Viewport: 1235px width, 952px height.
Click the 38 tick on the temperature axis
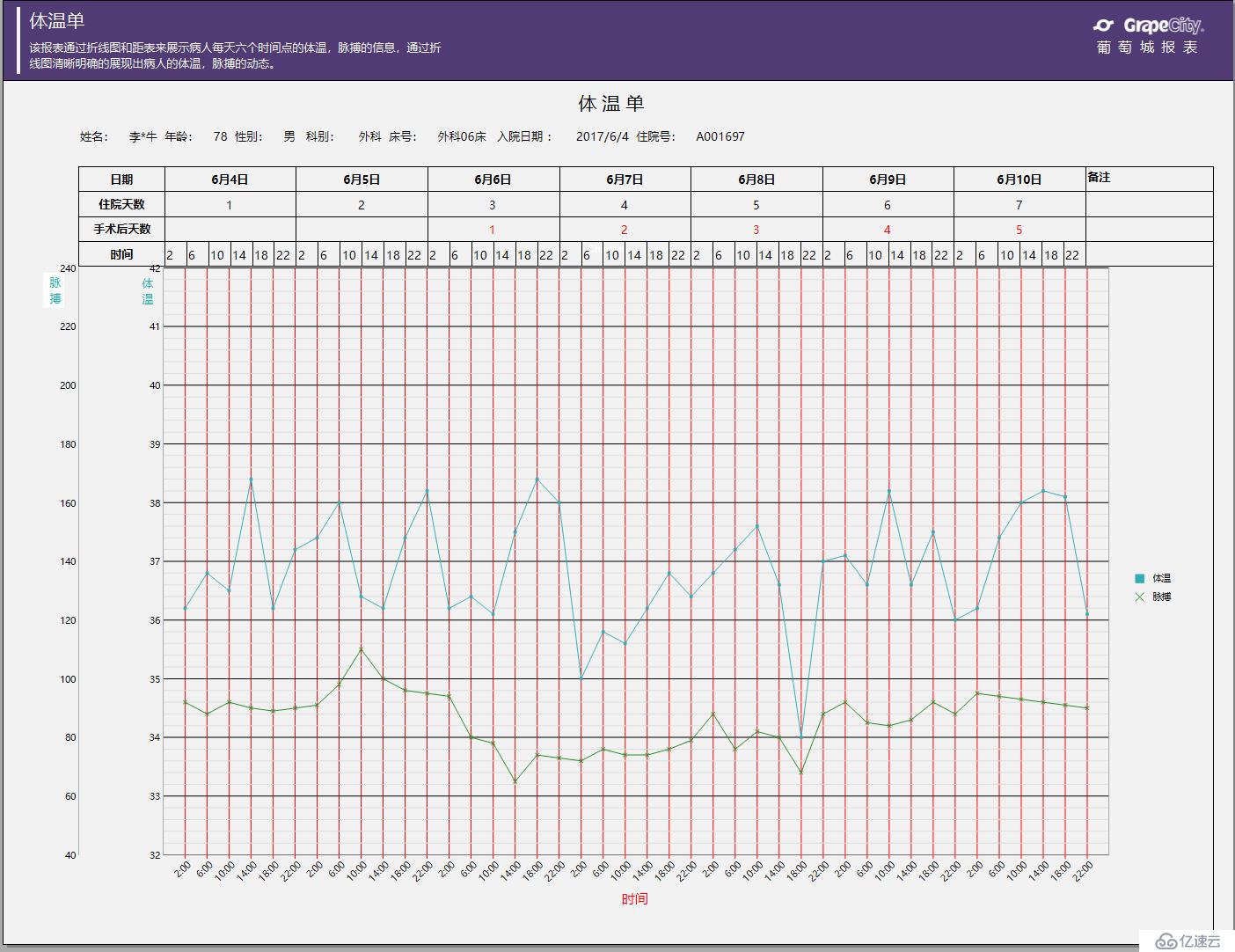tap(155, 503)
